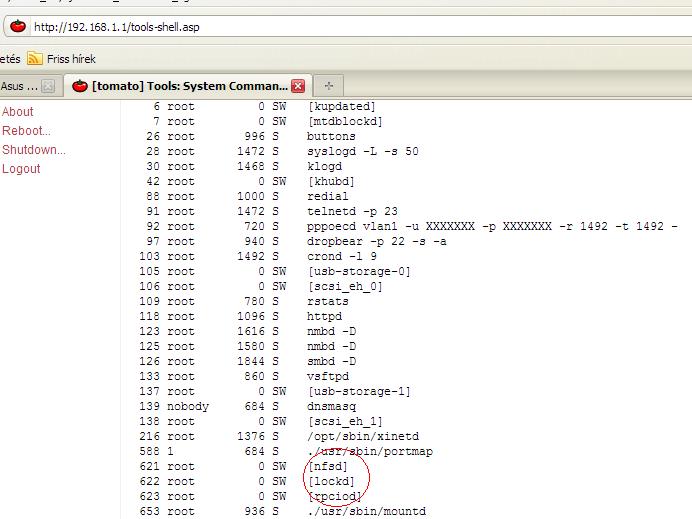Click the dropbear -p 22 entry
692x519 pixels.
click(377, 241)
